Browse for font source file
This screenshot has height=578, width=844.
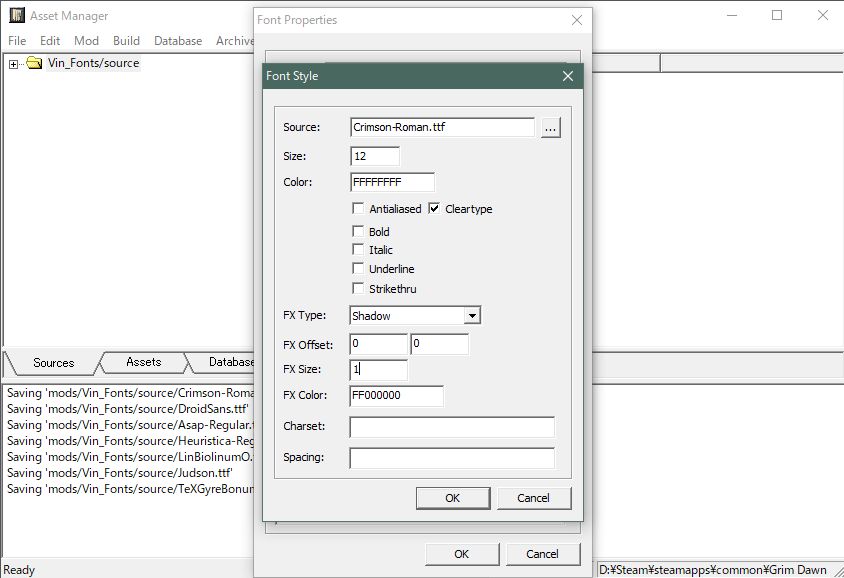click(551, 128)
